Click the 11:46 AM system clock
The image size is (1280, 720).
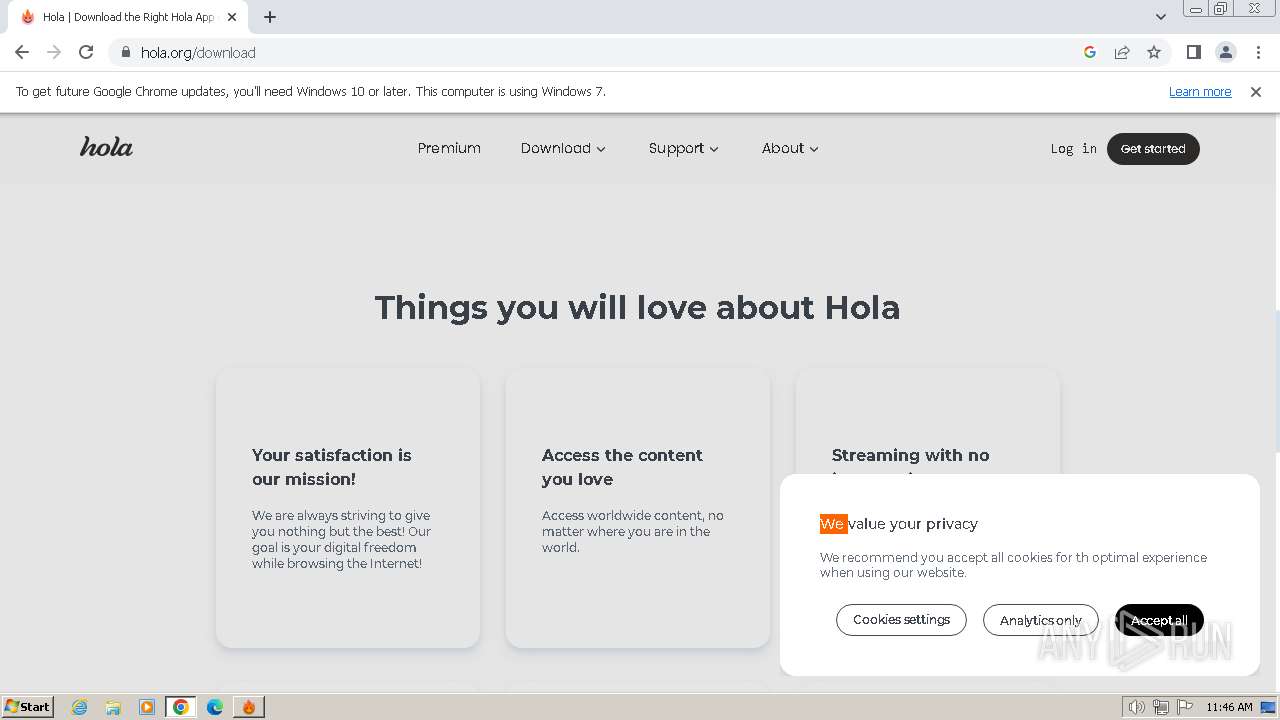[1229, 707]
